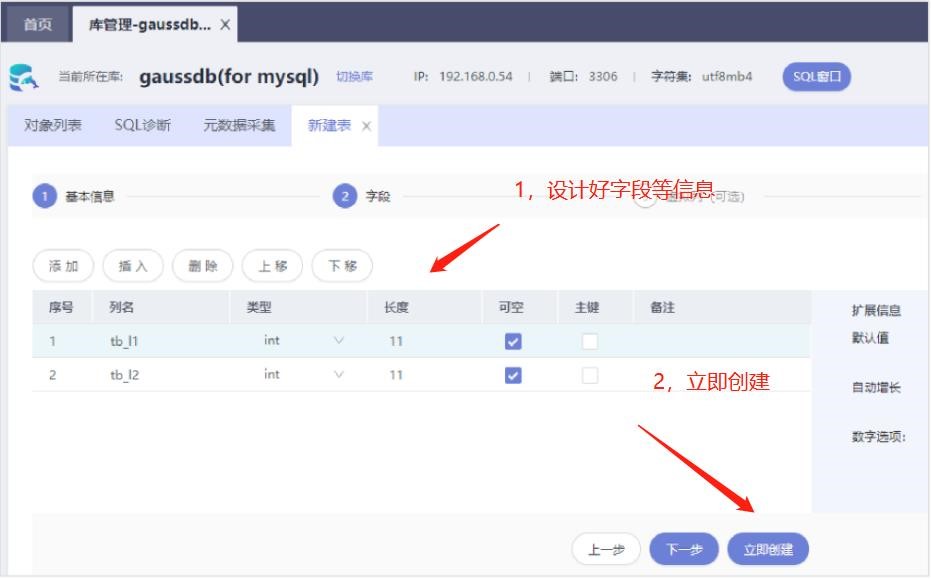The width and height of the screenshot is (931, 579).
Task: Select row number 1 cell
Action: click(x=53, y=341)
